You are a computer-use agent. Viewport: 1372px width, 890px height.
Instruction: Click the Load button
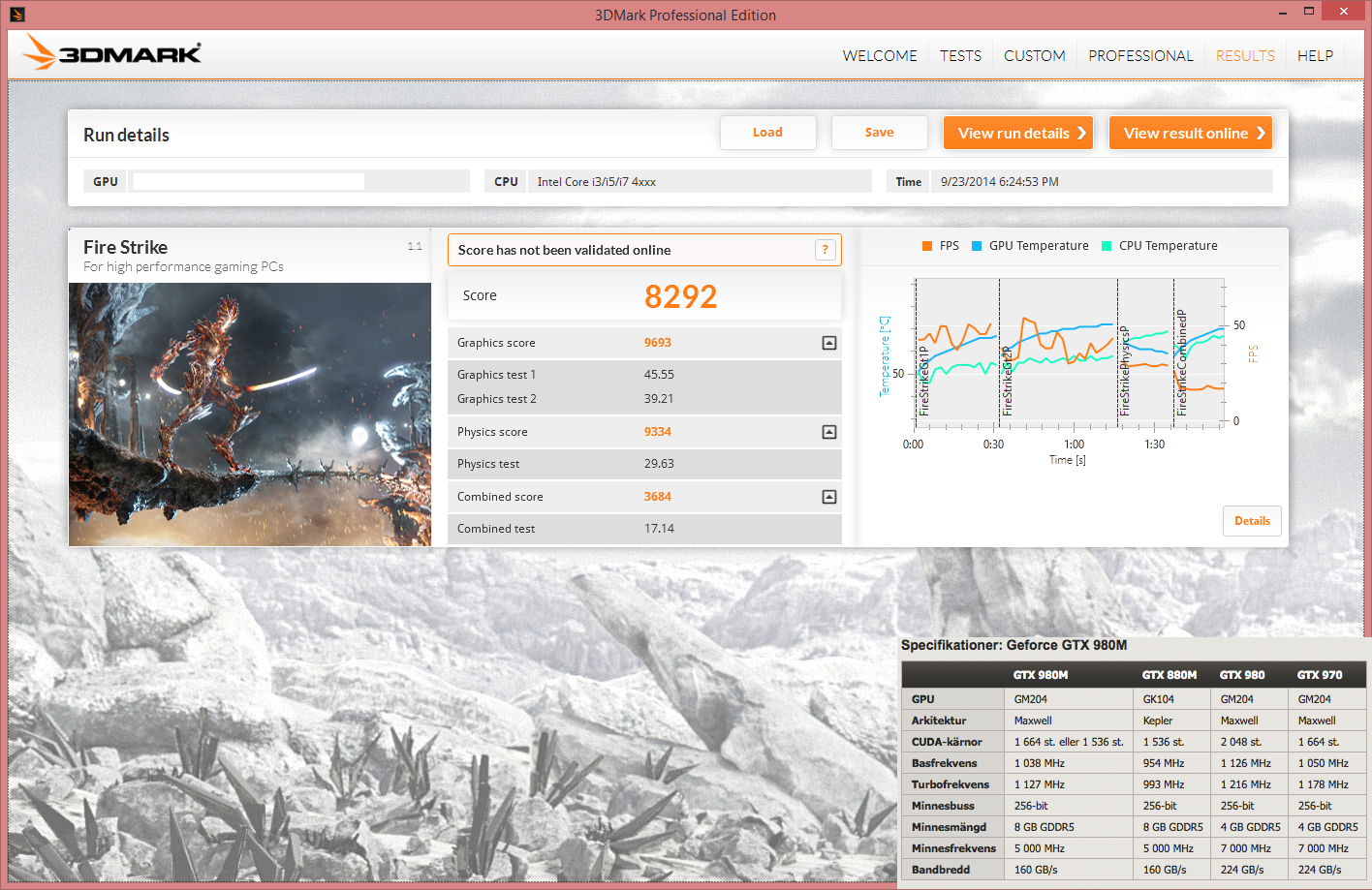click(767, 133)
